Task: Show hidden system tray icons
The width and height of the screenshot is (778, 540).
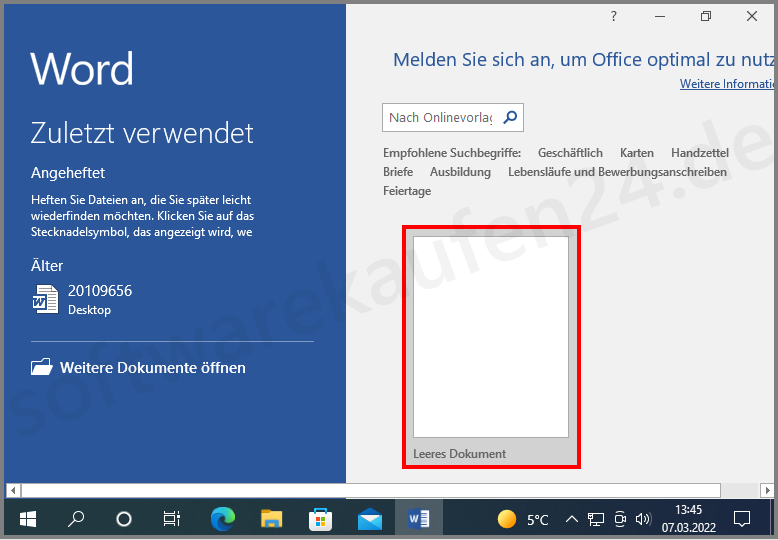Action: [x=572, y=520]
